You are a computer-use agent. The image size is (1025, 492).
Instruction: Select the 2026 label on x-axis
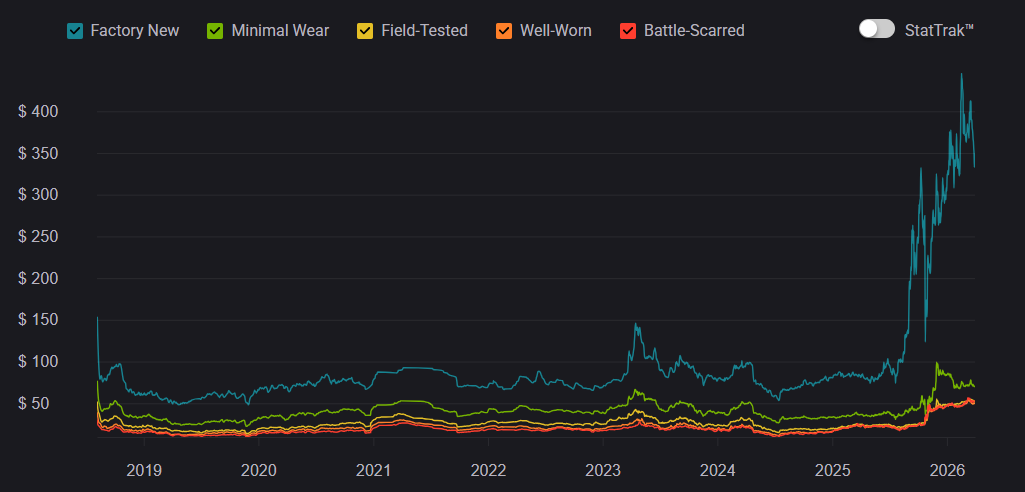(947, 469)
